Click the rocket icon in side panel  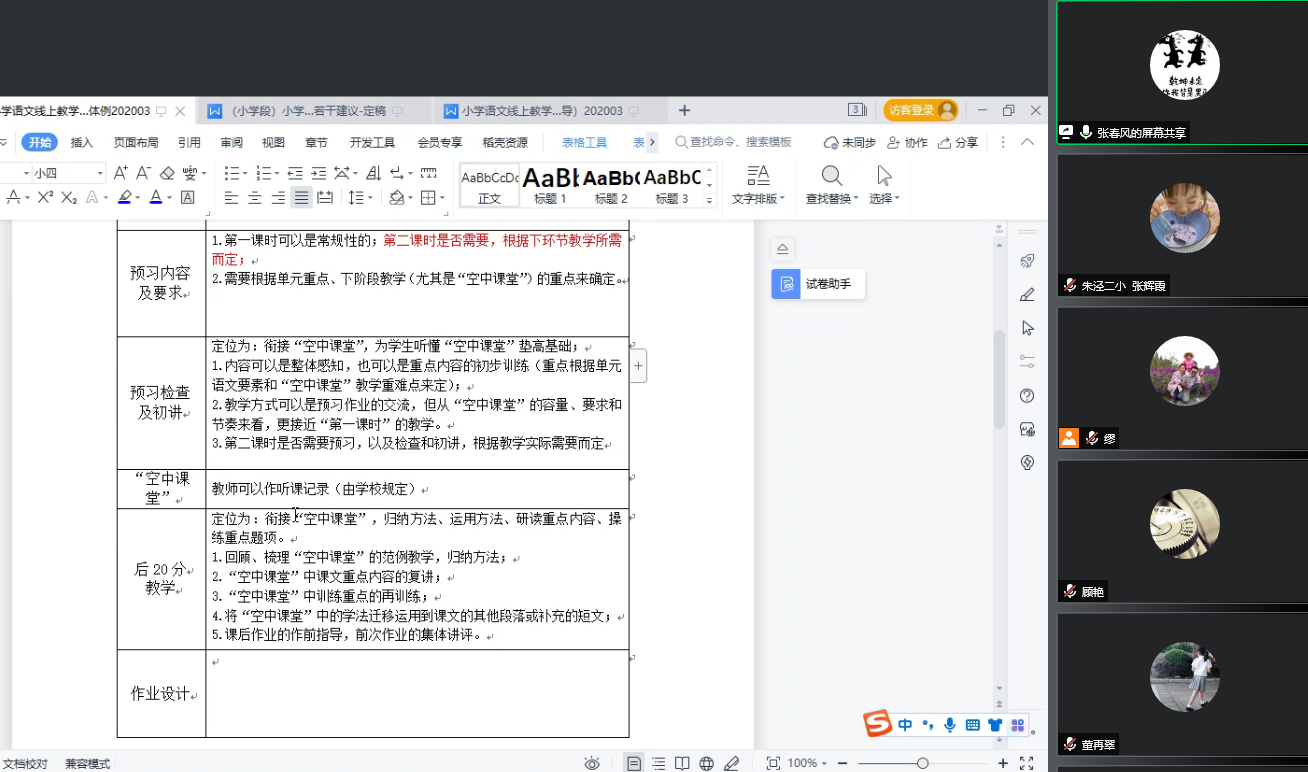pyautogui.click(x=1027, y=261)
